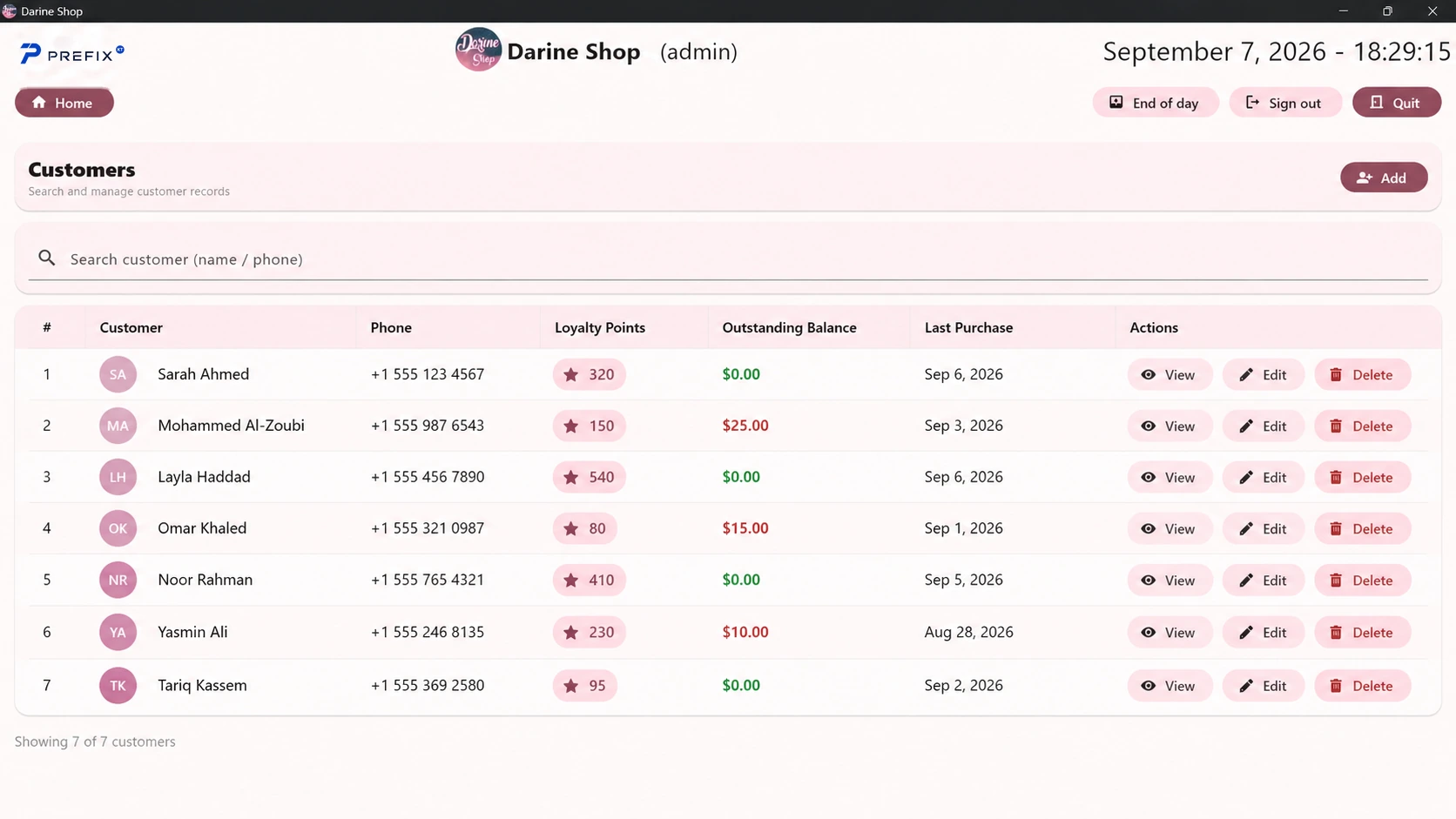Click the Darine Shop logo
The height and width of the screenshot is (819, 1456).
478,50
